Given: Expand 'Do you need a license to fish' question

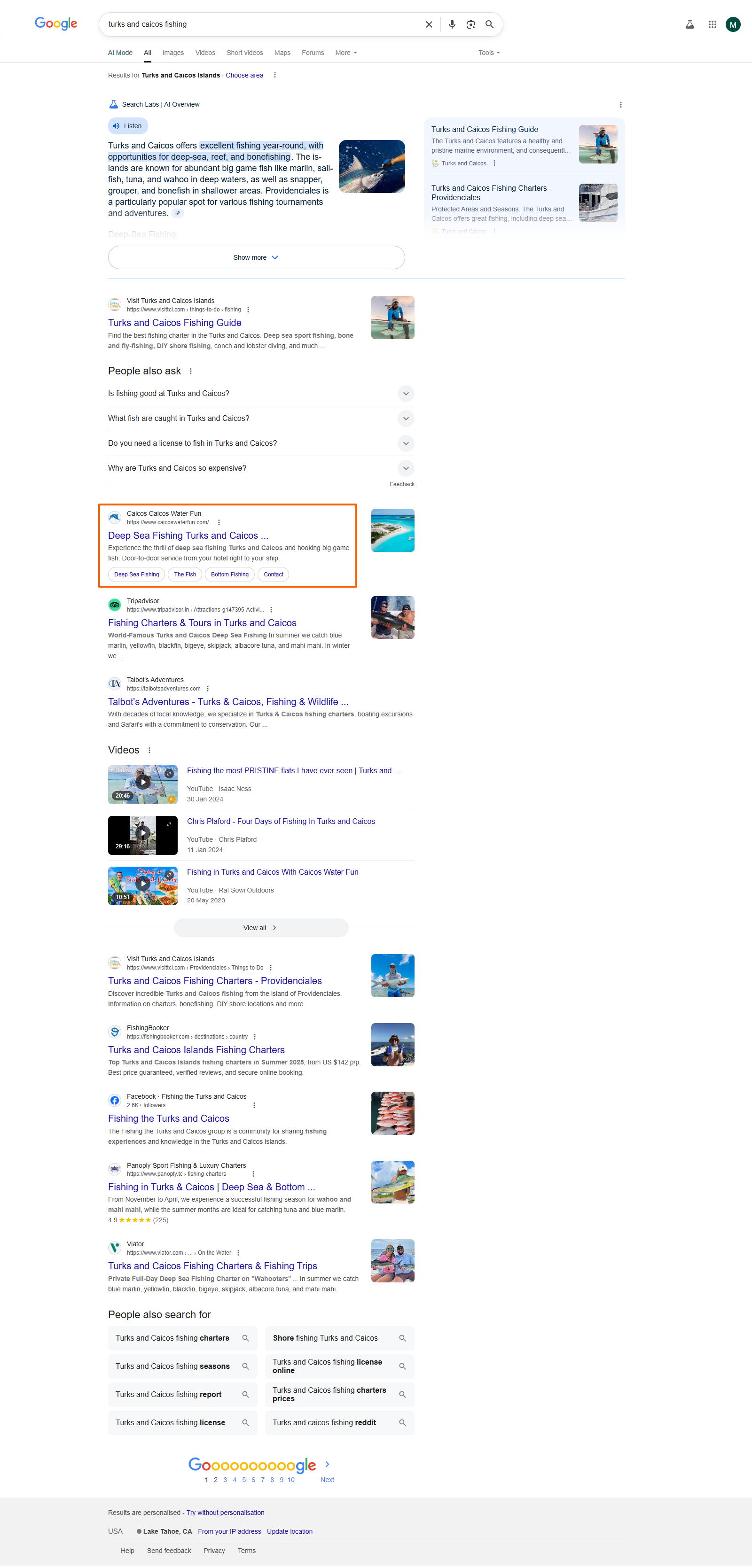Looking at the screenshot, I should point(261,444).
